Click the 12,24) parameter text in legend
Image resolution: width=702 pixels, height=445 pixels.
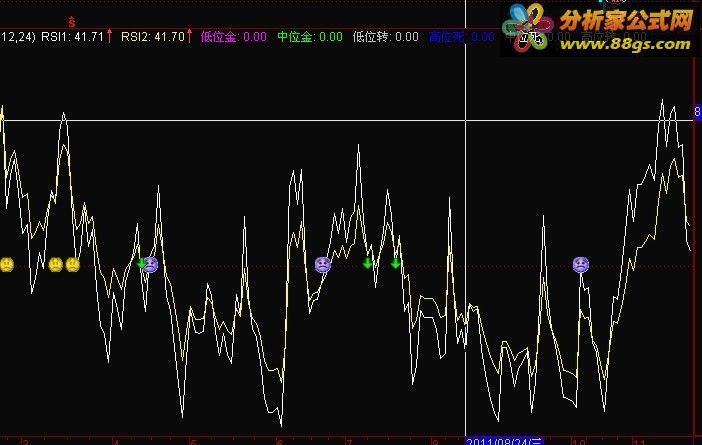tap(18, 37)
